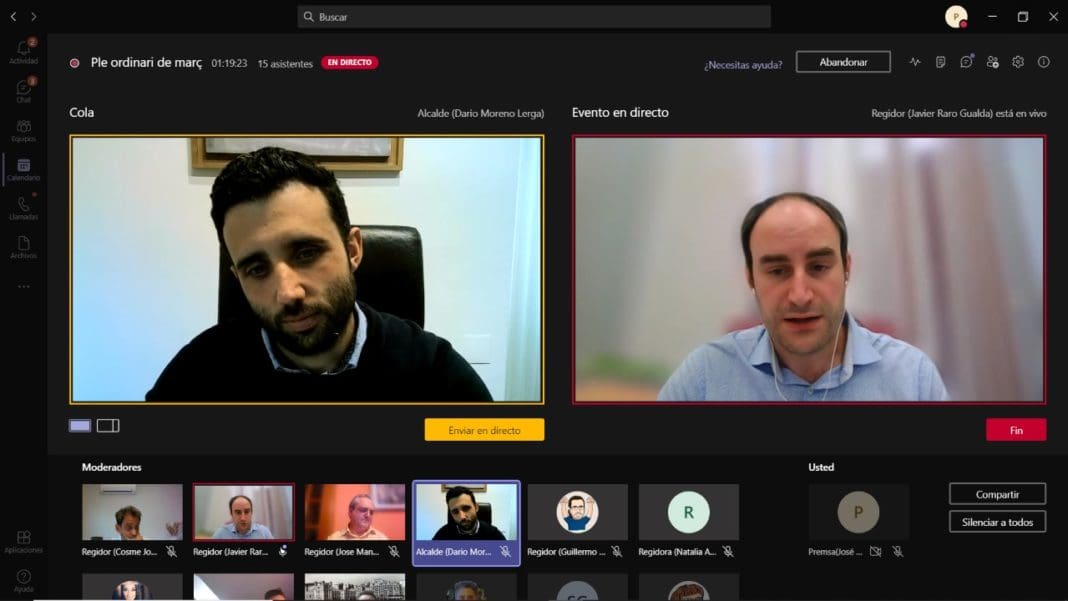Open the Actividad notifications in the sidebar

coord(24,51)
